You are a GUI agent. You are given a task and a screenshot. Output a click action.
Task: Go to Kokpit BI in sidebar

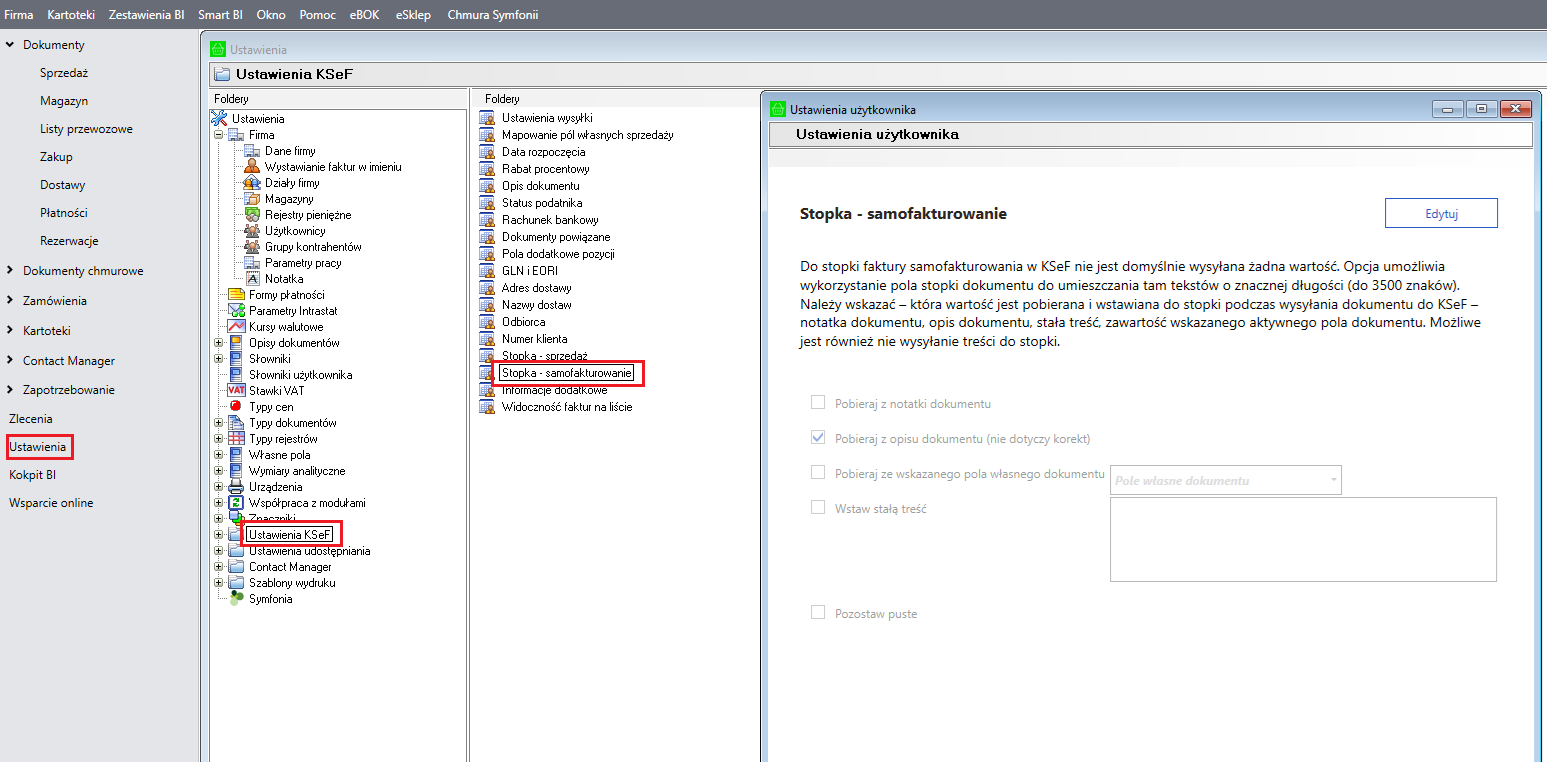click(33, 475)
